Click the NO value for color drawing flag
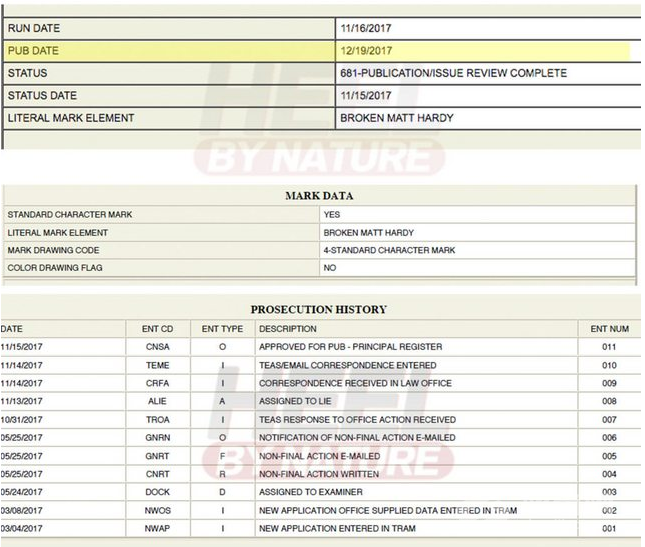 coord(329,268)
